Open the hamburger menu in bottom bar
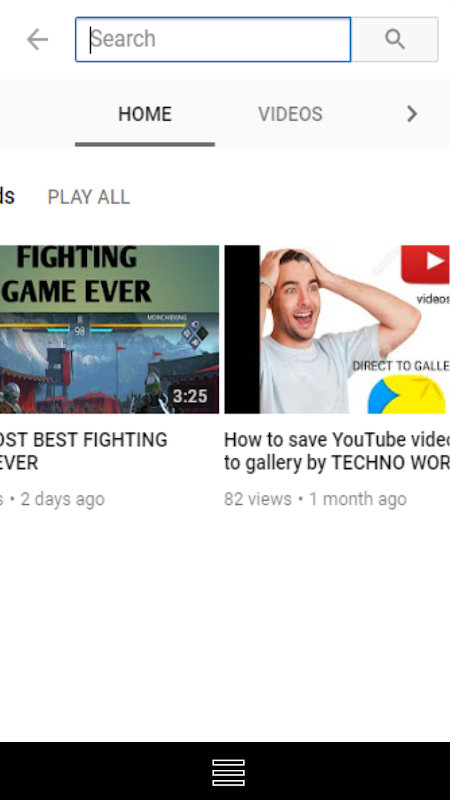The width and height of the screenshot is (450, 800). [x=228, y=772]
